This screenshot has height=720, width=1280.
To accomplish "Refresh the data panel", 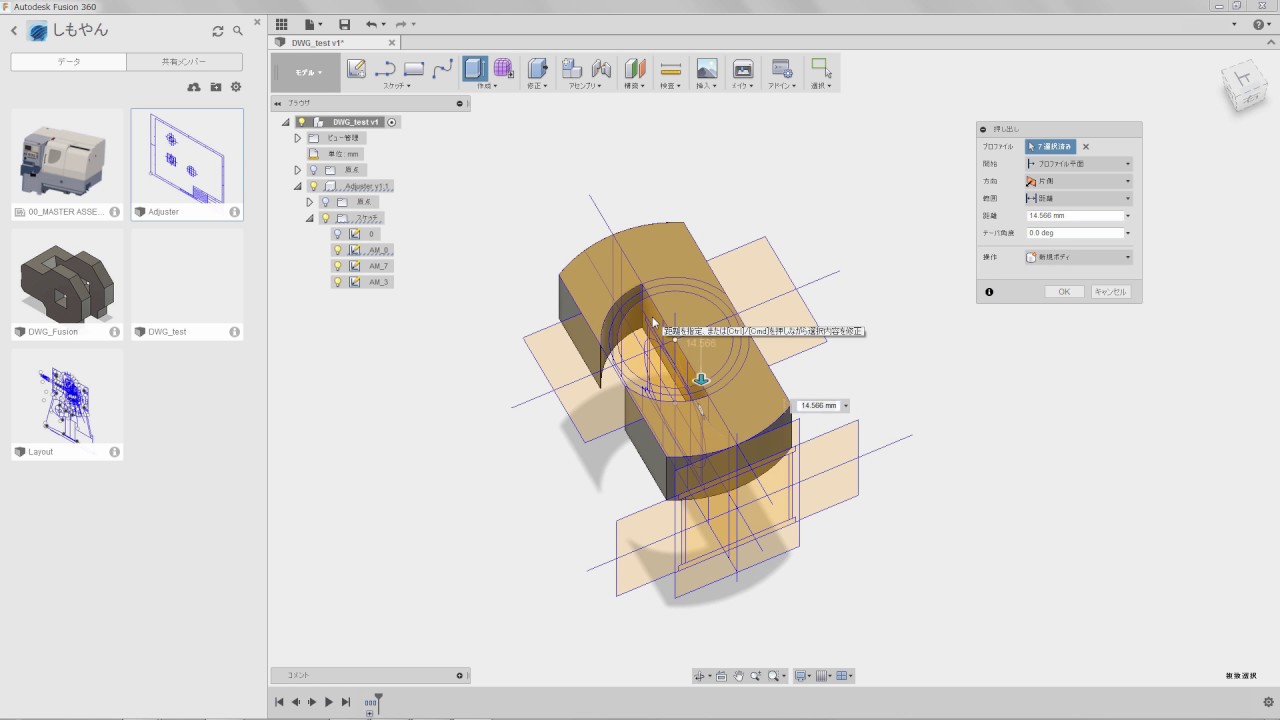I will (218, 31).
